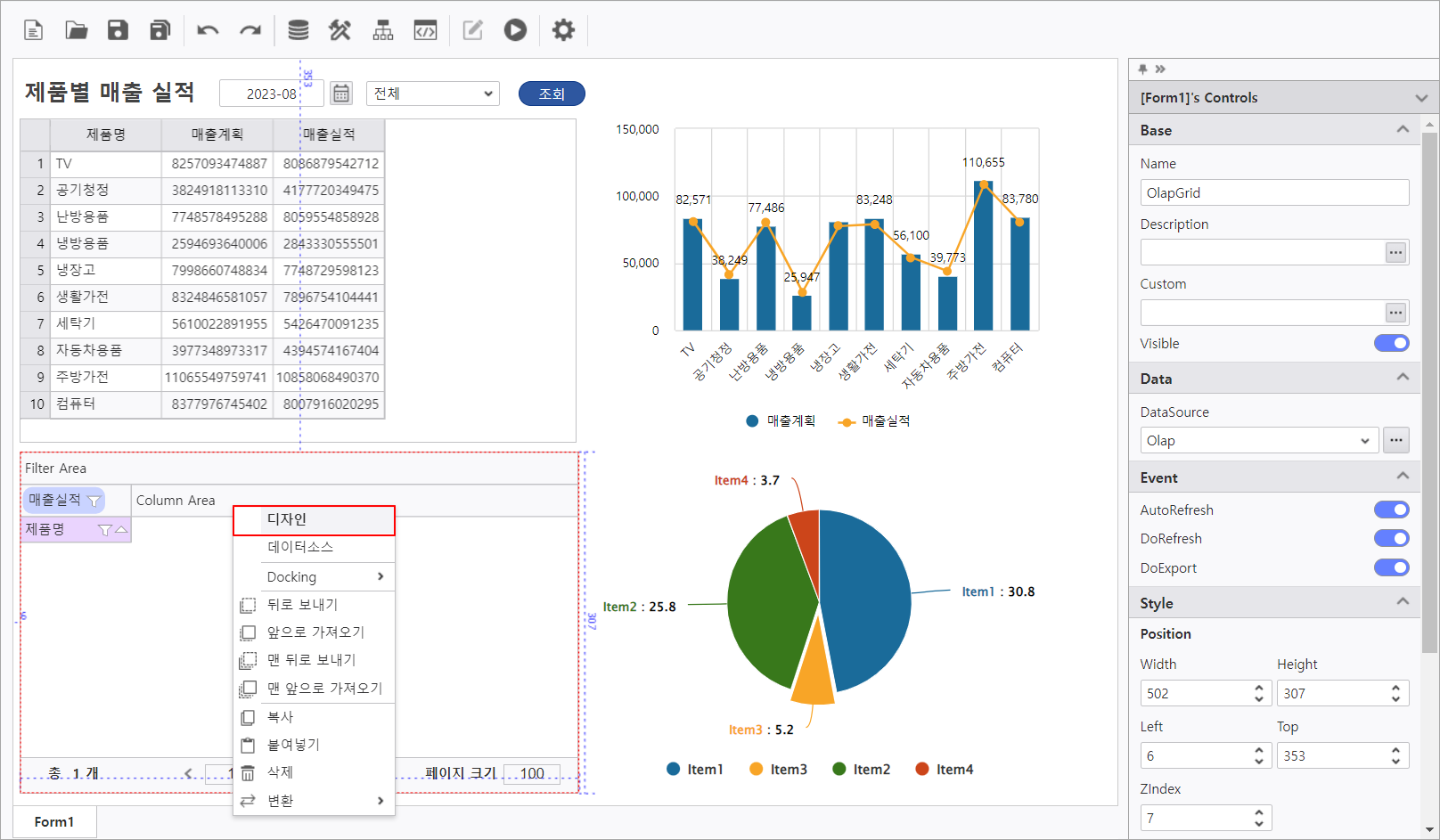This screenshot has width=1440, height=840.
Task: Click the 매출계획 column header
Action: click(217, 135)
